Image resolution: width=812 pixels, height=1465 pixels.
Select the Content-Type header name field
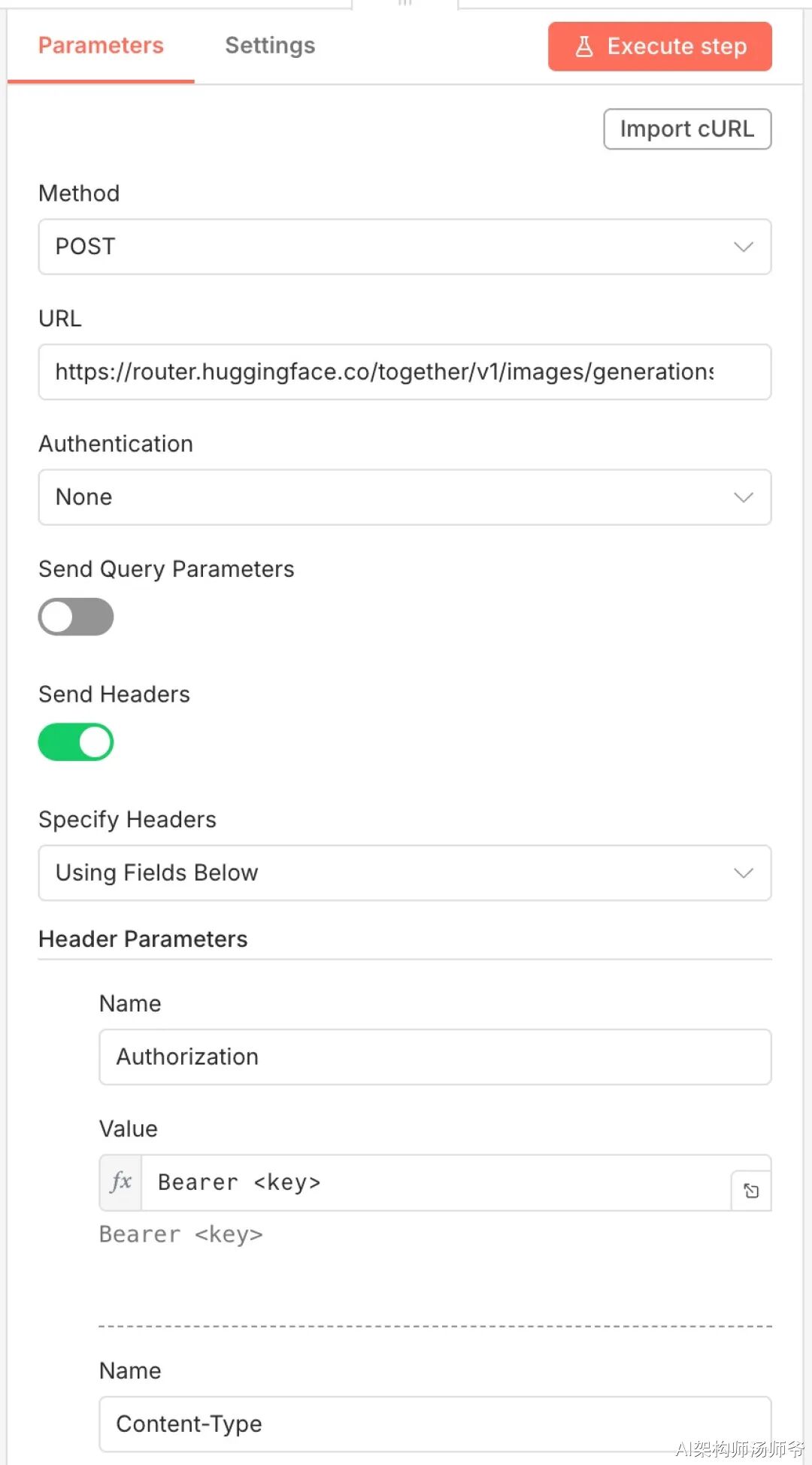point(435,1424)
